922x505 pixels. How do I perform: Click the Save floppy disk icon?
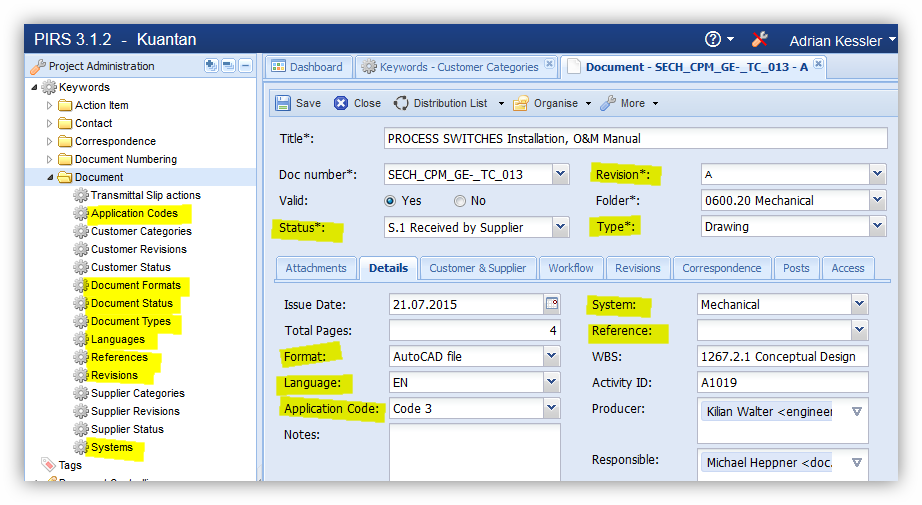click(x=283, y=103)
